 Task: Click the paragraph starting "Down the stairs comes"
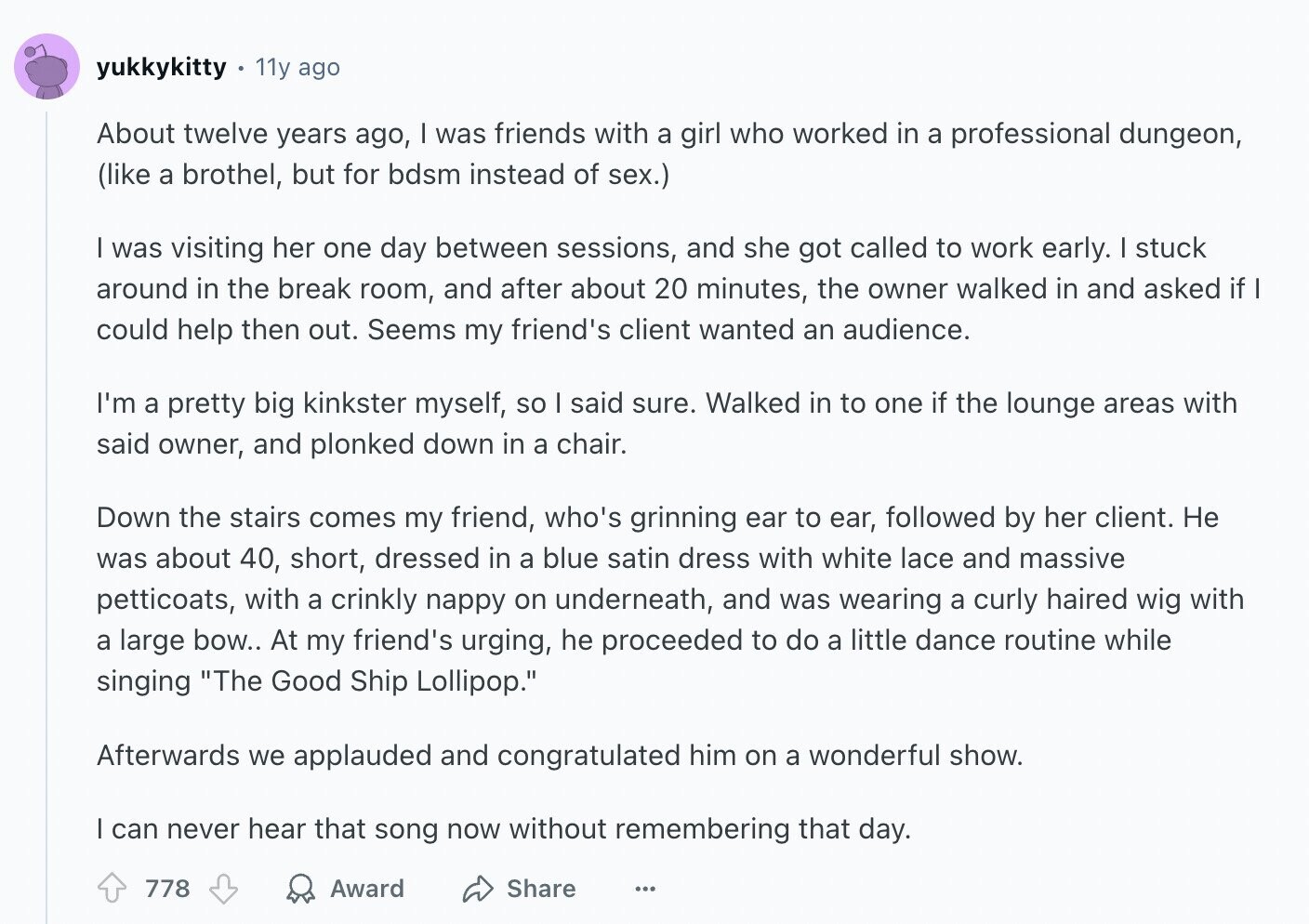tap(670, 599)
